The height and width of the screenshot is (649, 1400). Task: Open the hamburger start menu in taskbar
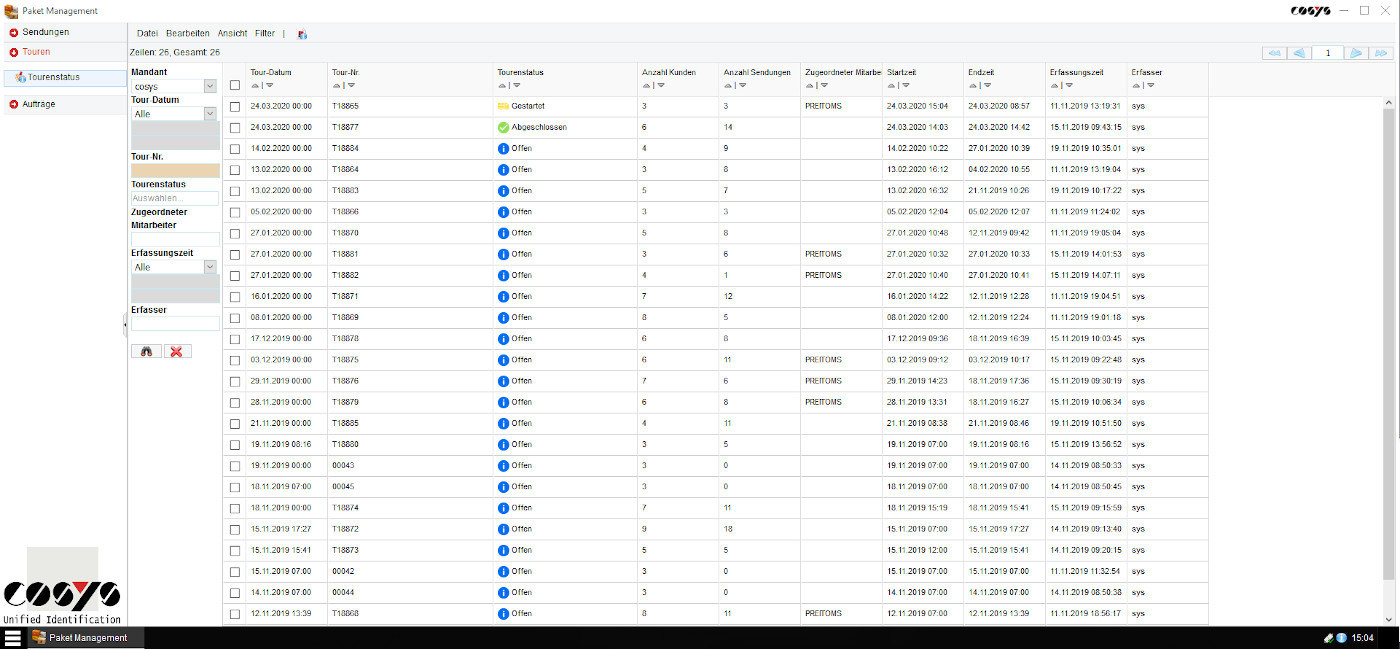13,637
